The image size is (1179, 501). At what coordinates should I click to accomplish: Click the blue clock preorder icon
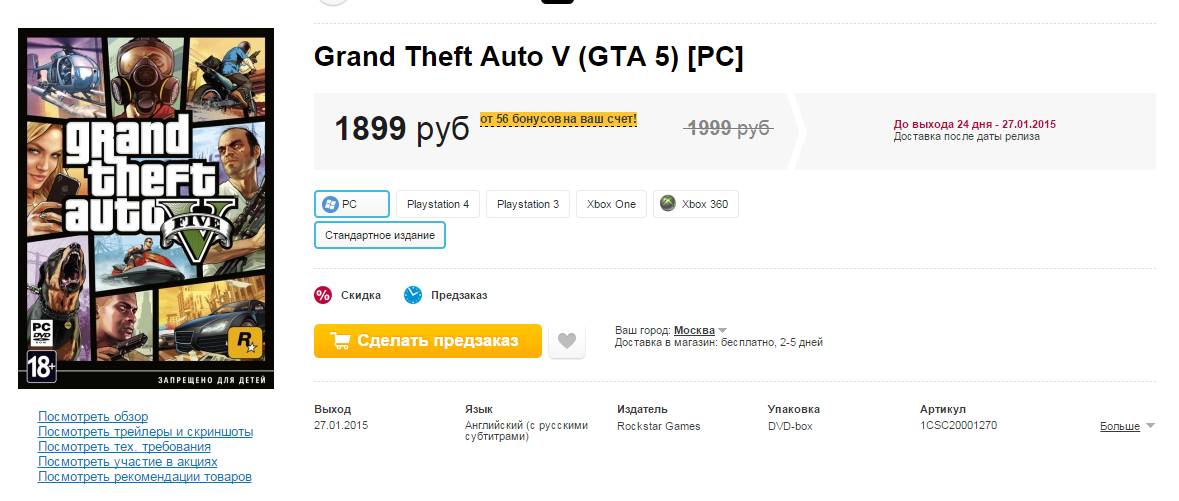pos(413,295)
